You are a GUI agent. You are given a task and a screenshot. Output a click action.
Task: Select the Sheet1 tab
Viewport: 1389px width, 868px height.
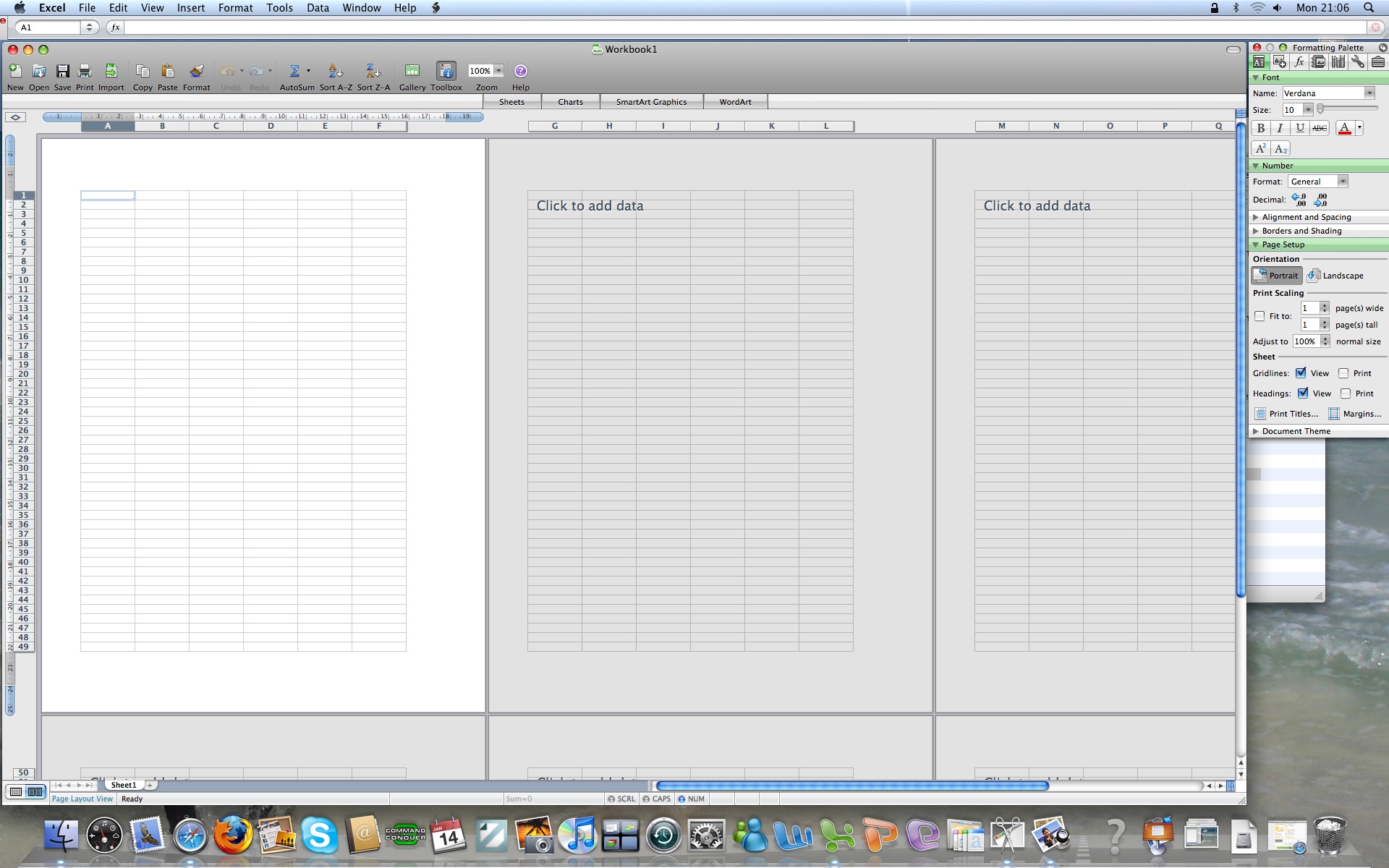(124, 786)
